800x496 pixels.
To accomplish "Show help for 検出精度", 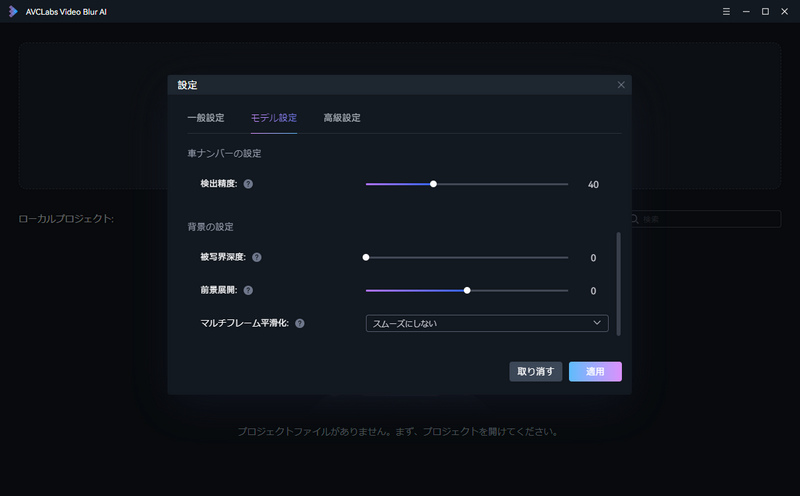I will [248, 184].
